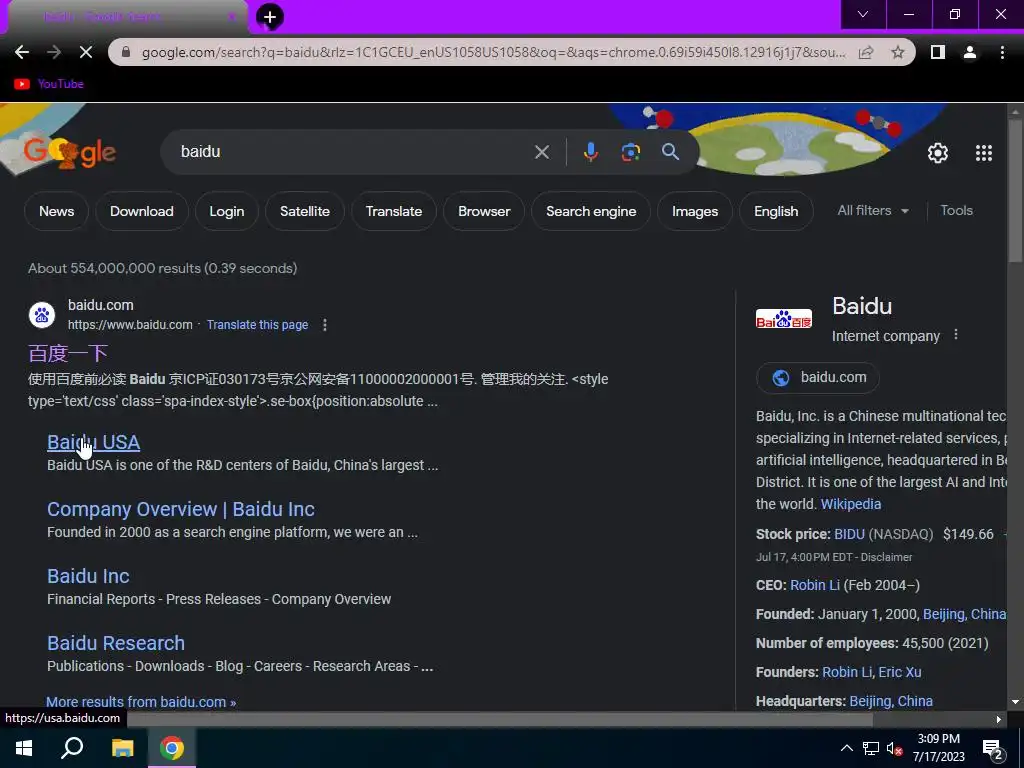
Task: Open the notification center icon
Action: pyautogui.click(x=993, y=748)
